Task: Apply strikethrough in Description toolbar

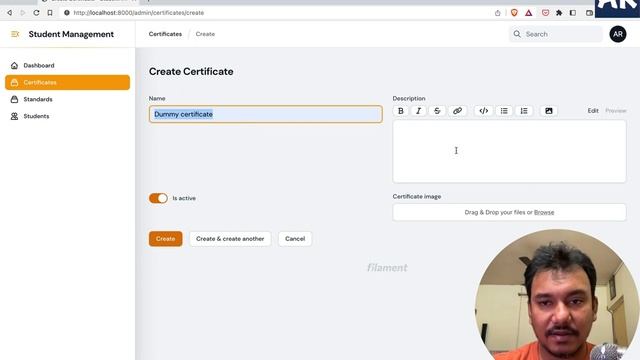Action: [x=437, y=111]
